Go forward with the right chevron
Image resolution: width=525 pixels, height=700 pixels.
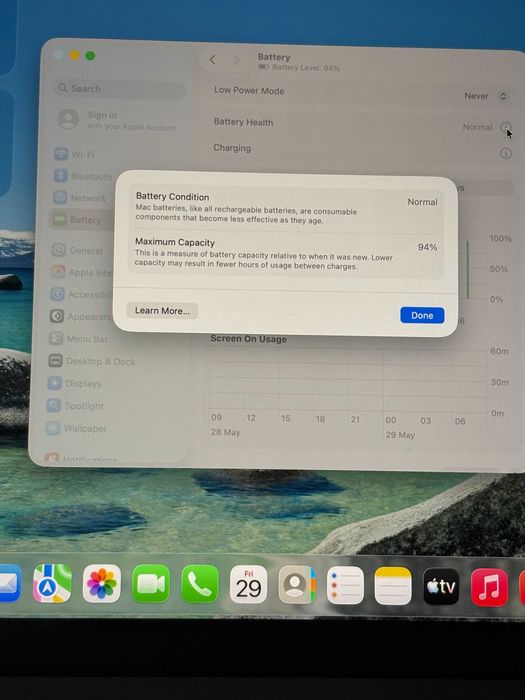tap(237, 60)
